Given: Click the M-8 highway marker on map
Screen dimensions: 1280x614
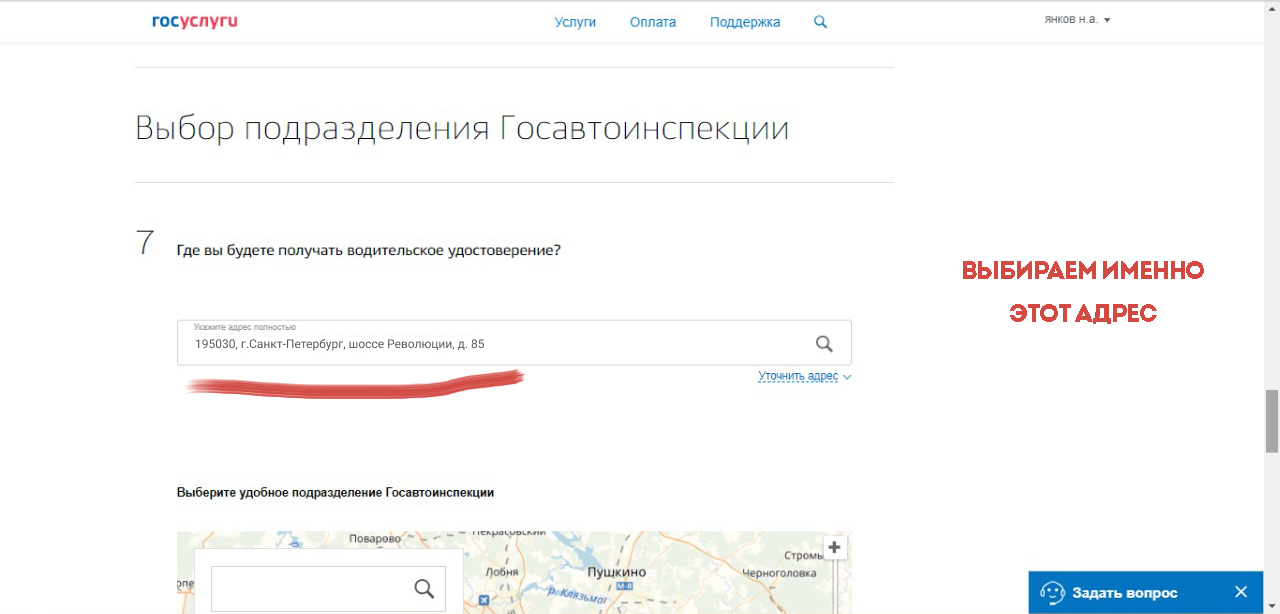Looking at the screenshot, I should click(x=625, y=586).
